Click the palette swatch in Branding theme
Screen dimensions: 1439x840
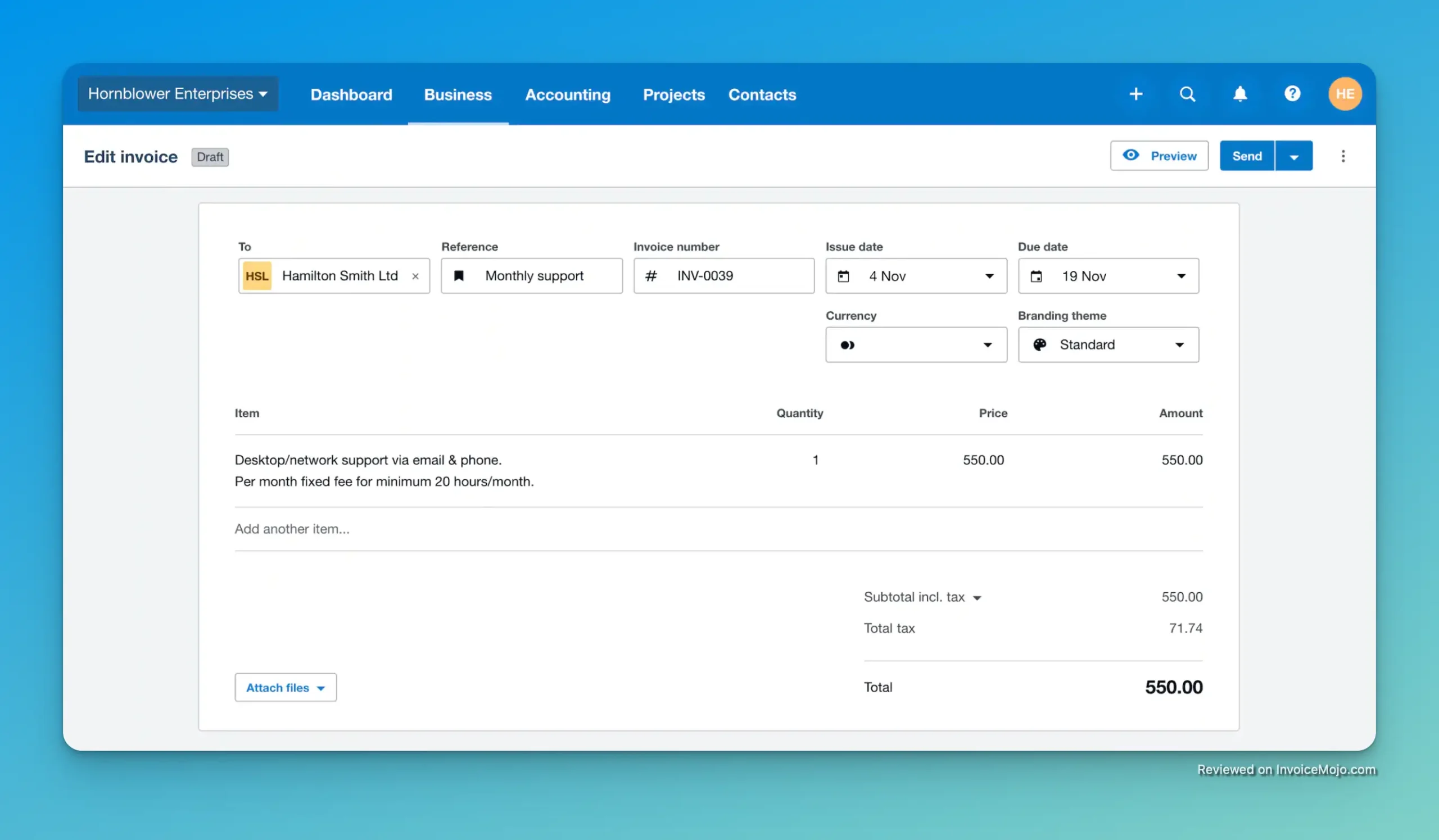pos(1039,344)
